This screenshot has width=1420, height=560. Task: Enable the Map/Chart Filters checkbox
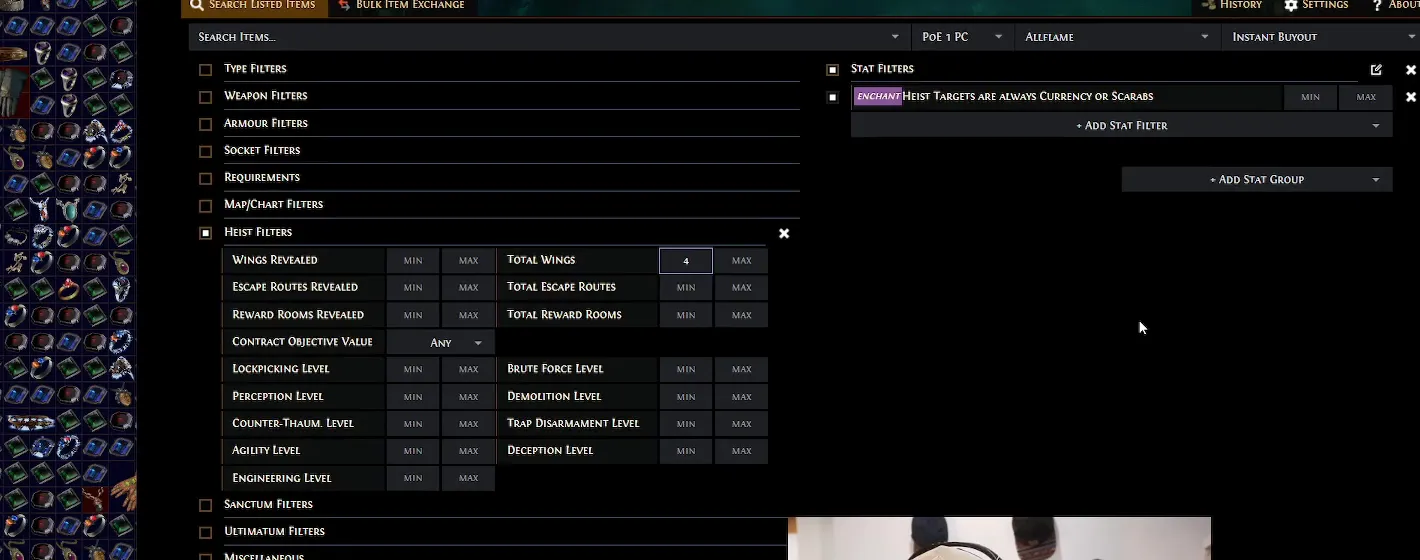point(205,205)
